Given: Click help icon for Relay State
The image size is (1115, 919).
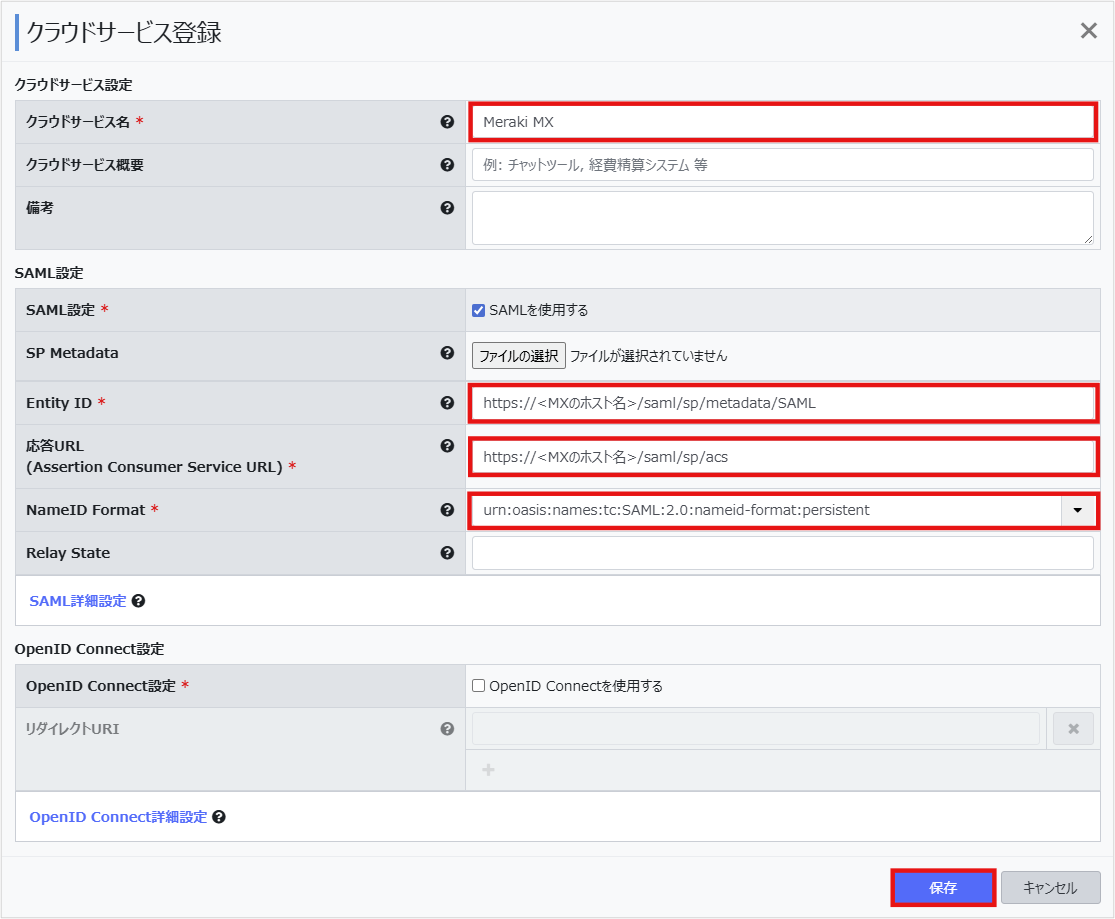Looking at the screenshot, I should pyautogui.click(x=447, y=553).
